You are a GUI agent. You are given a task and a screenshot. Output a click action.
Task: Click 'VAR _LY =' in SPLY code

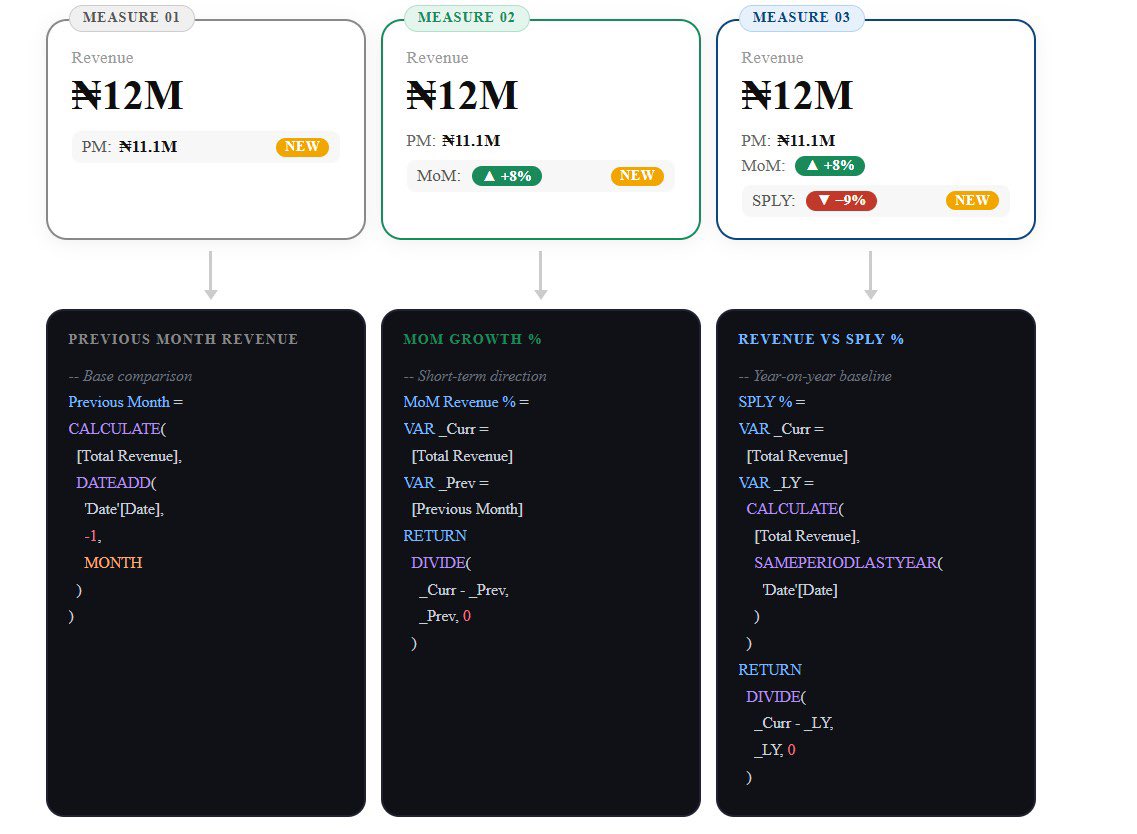pos(776,482)
